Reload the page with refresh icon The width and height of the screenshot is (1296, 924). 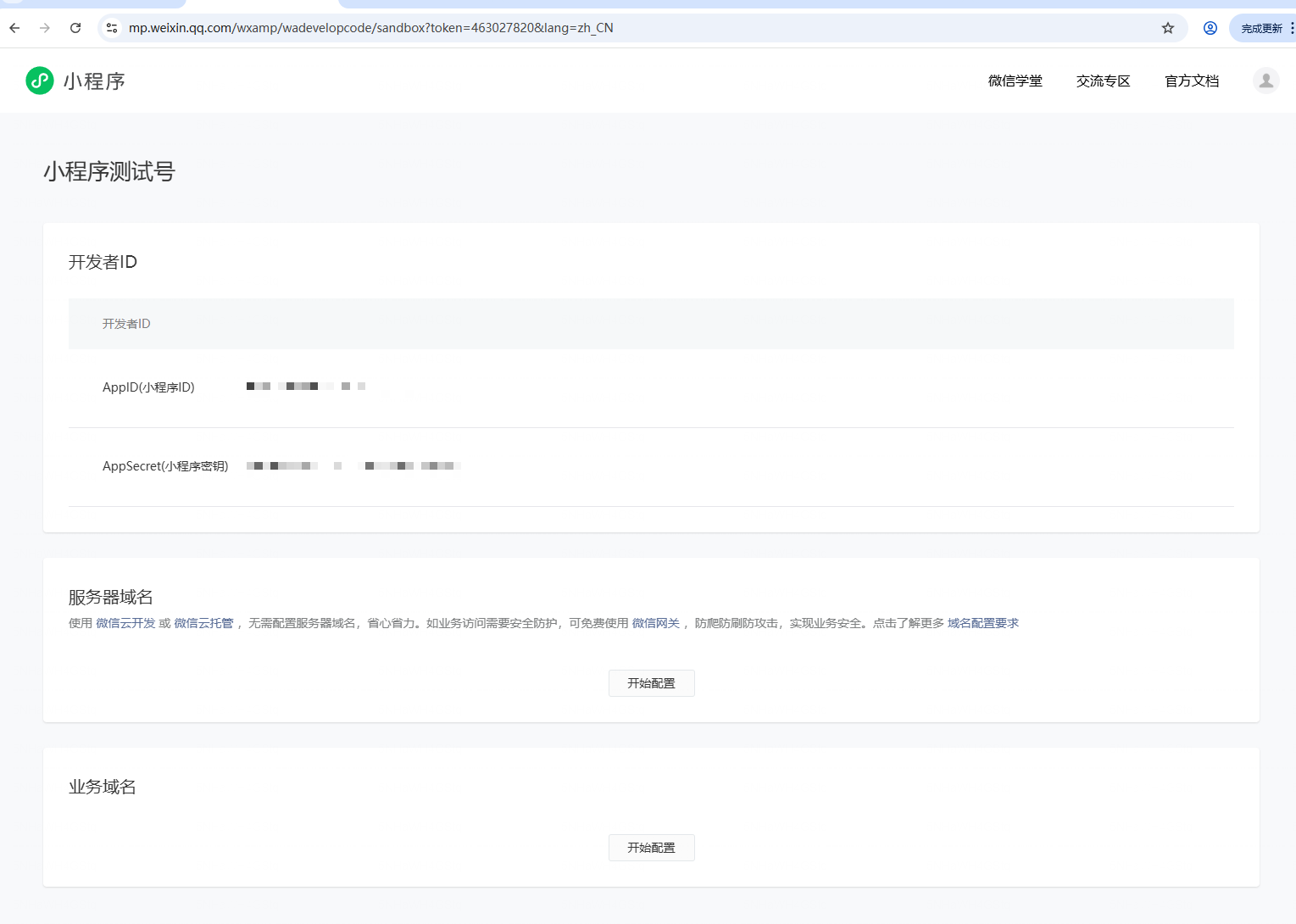pos(75,28)
